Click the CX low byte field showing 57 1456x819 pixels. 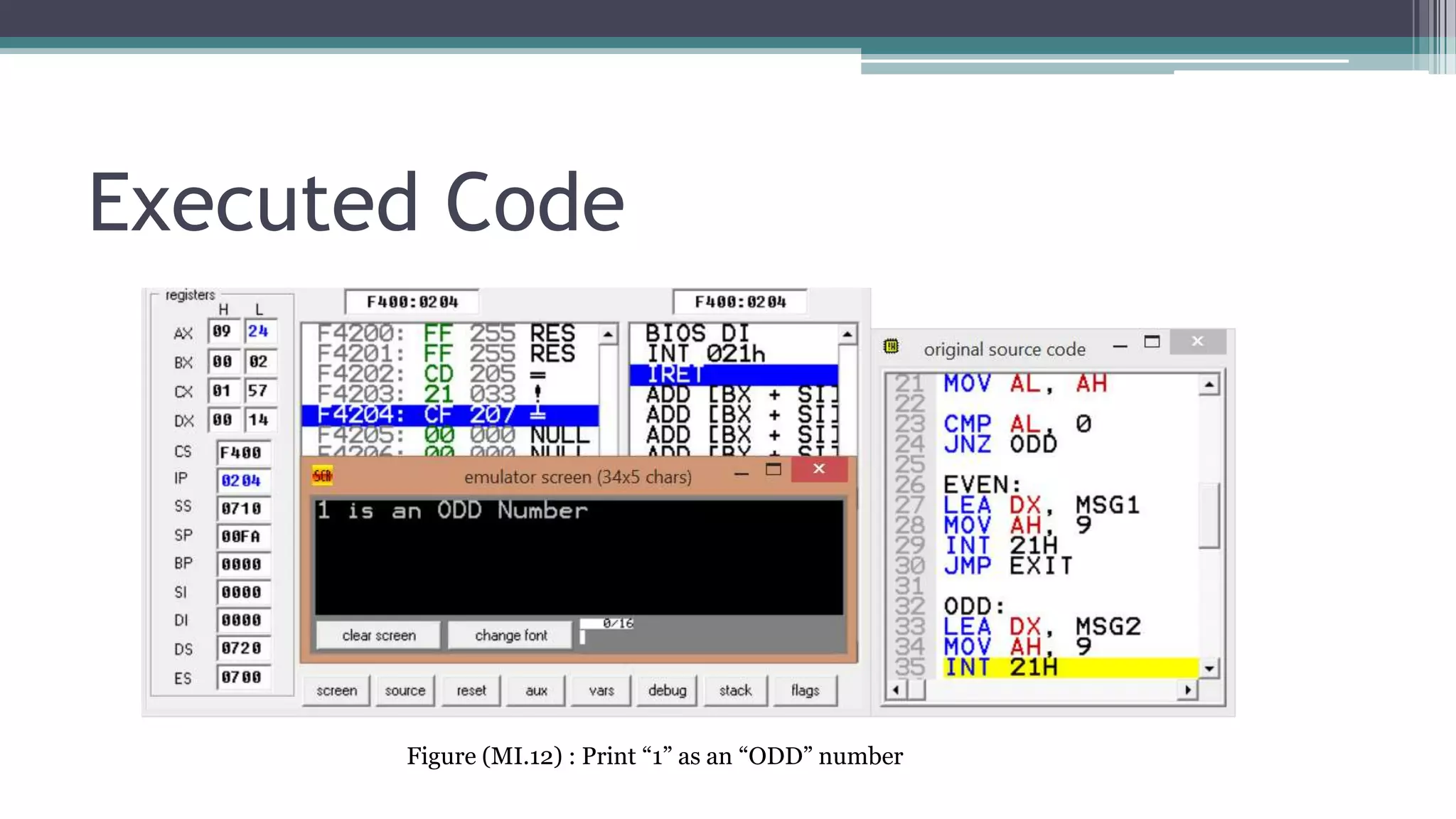(x=259, y=390)
